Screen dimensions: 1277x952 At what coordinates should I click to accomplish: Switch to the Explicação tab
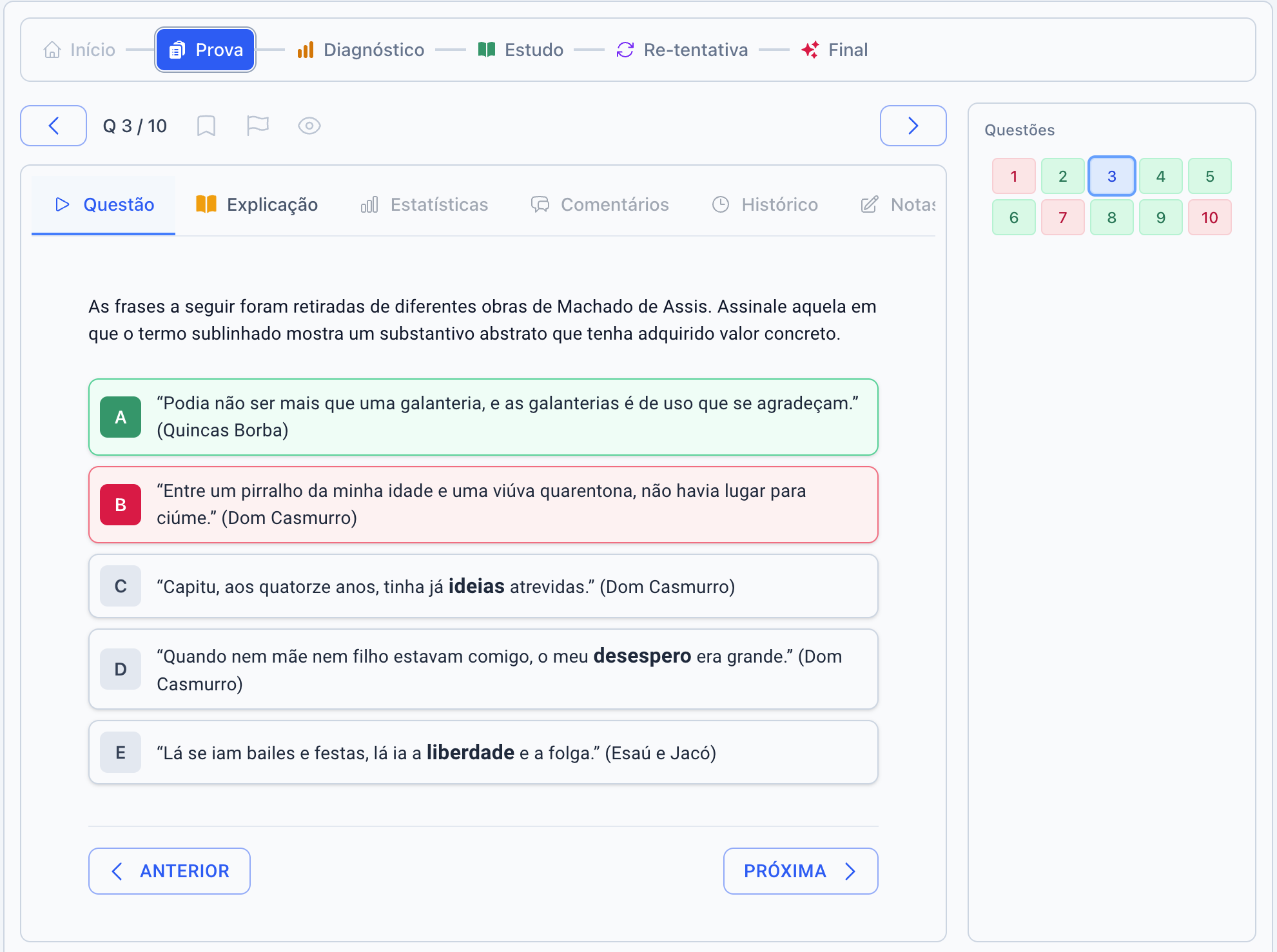click(x=257, y=204)
